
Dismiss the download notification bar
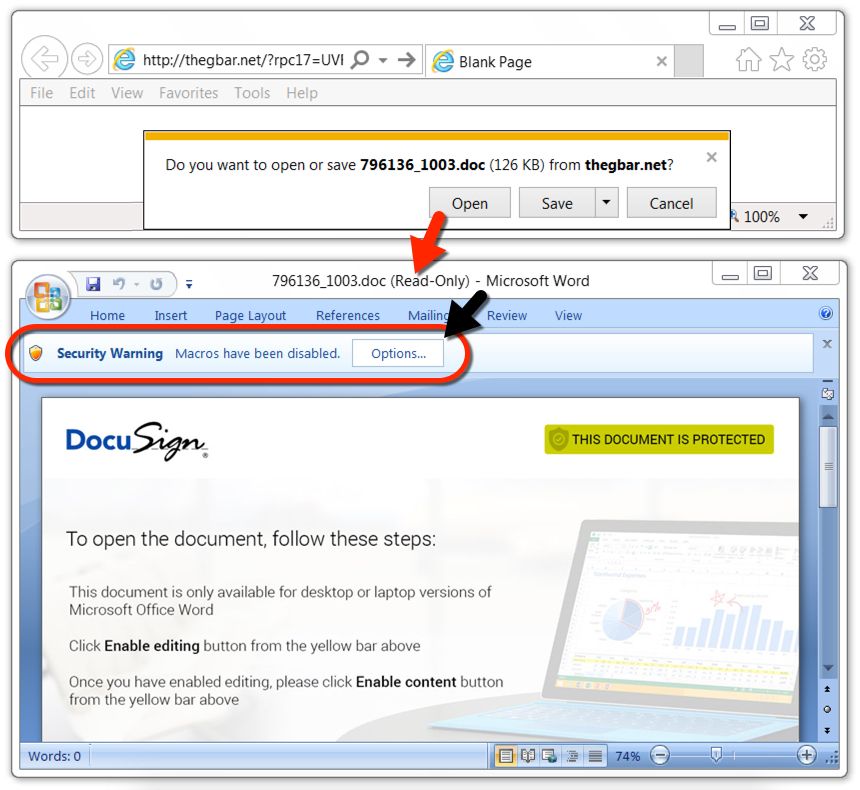(711, 157)
